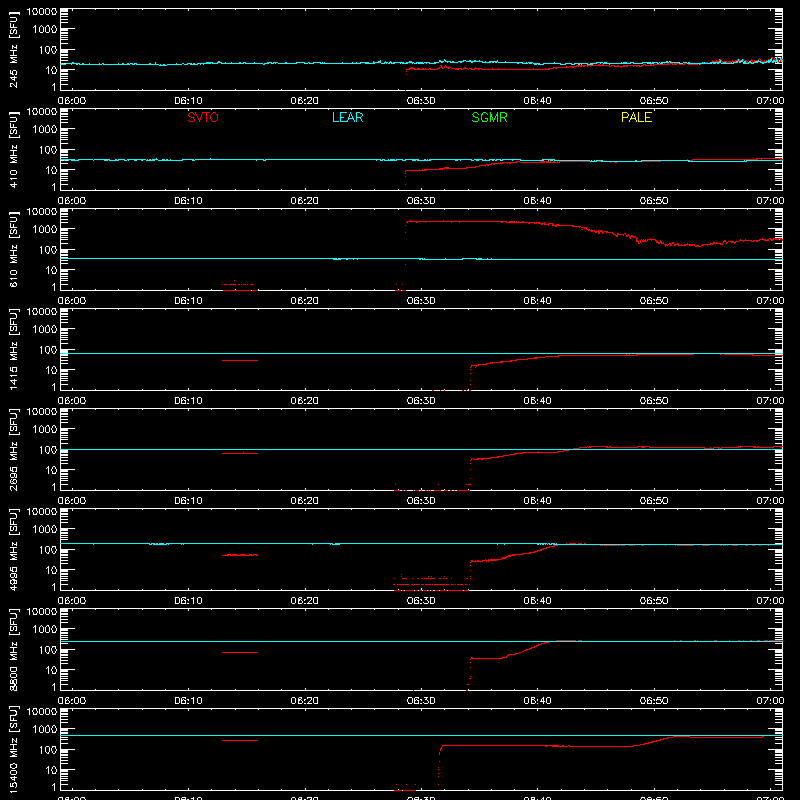Click 07:00 tick label under 410 MHz panel

[770, 201]
